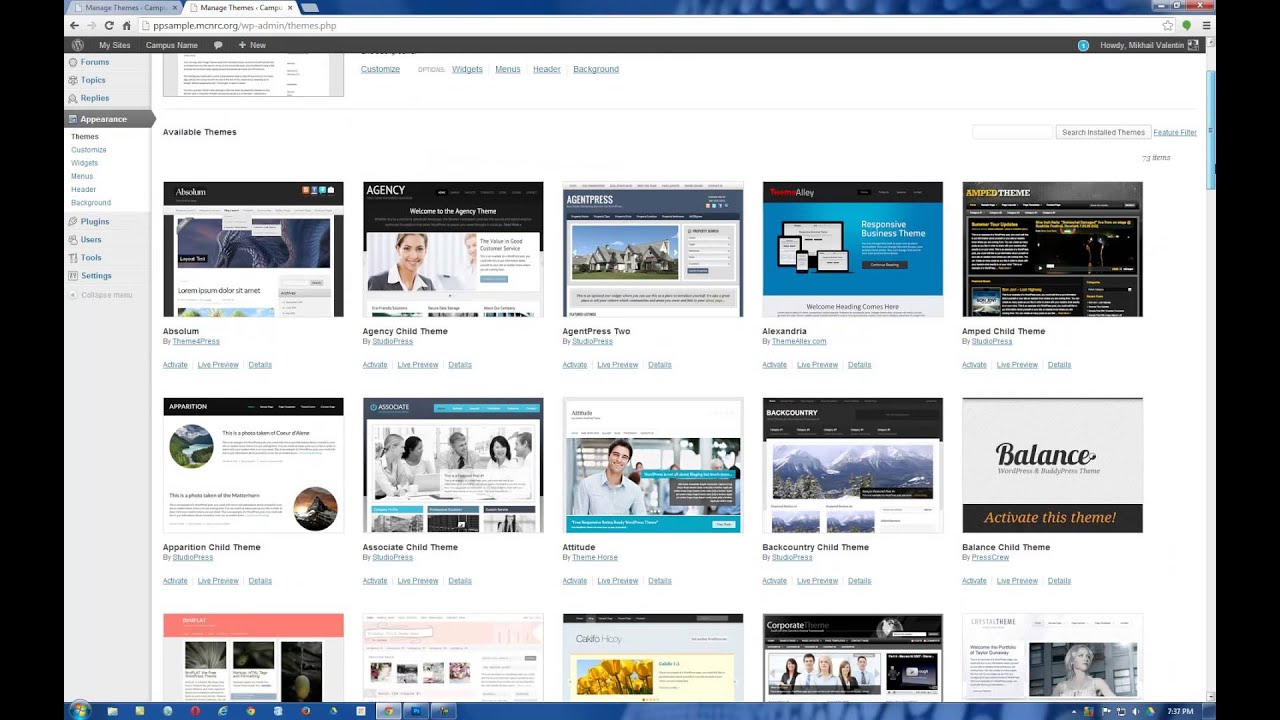Open the Plugins sidebar menu
1280x720 pixels.
[95, 221]
